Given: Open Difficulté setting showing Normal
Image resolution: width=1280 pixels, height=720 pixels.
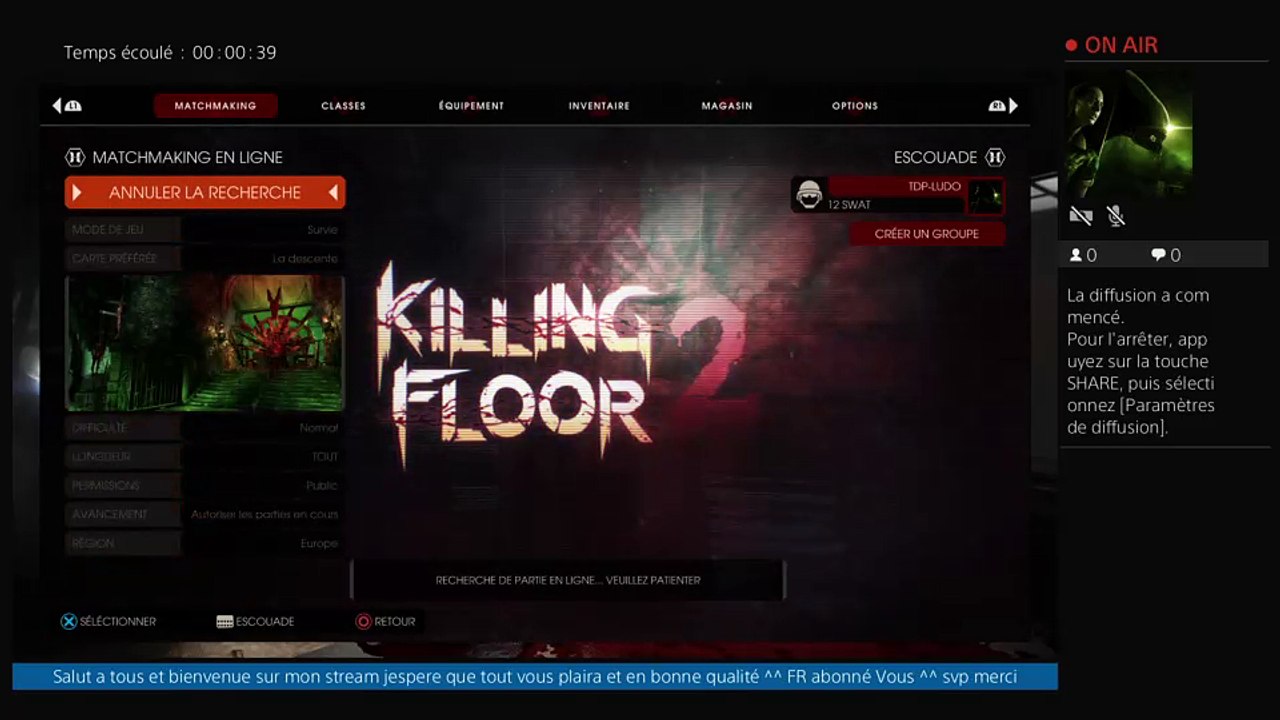Looking at the screenshot, I should point(204,428).
